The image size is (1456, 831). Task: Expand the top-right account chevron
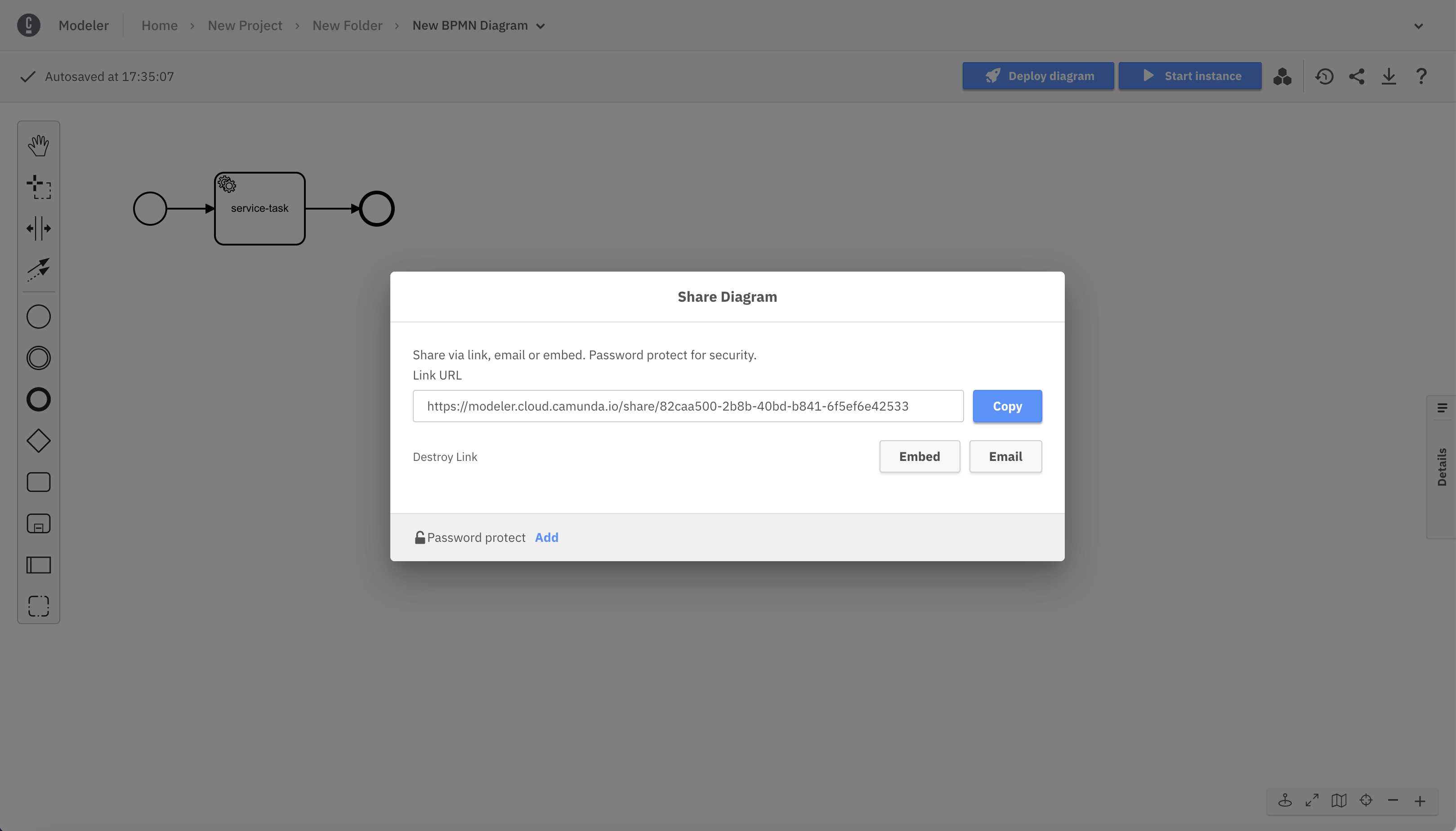tap(1418, 26)
